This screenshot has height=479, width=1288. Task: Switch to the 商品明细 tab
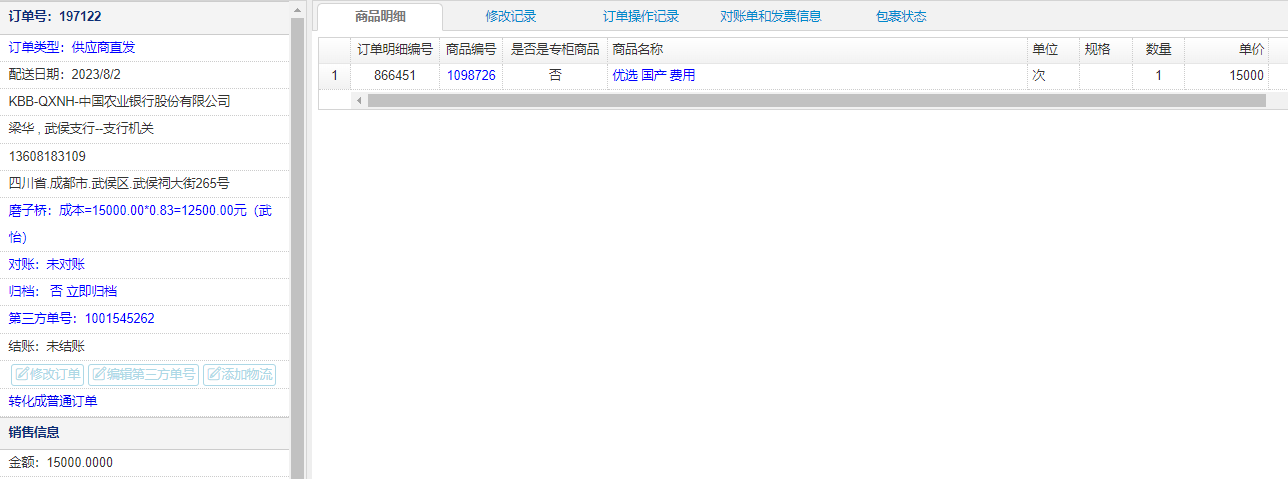click(x=380, y=16)
